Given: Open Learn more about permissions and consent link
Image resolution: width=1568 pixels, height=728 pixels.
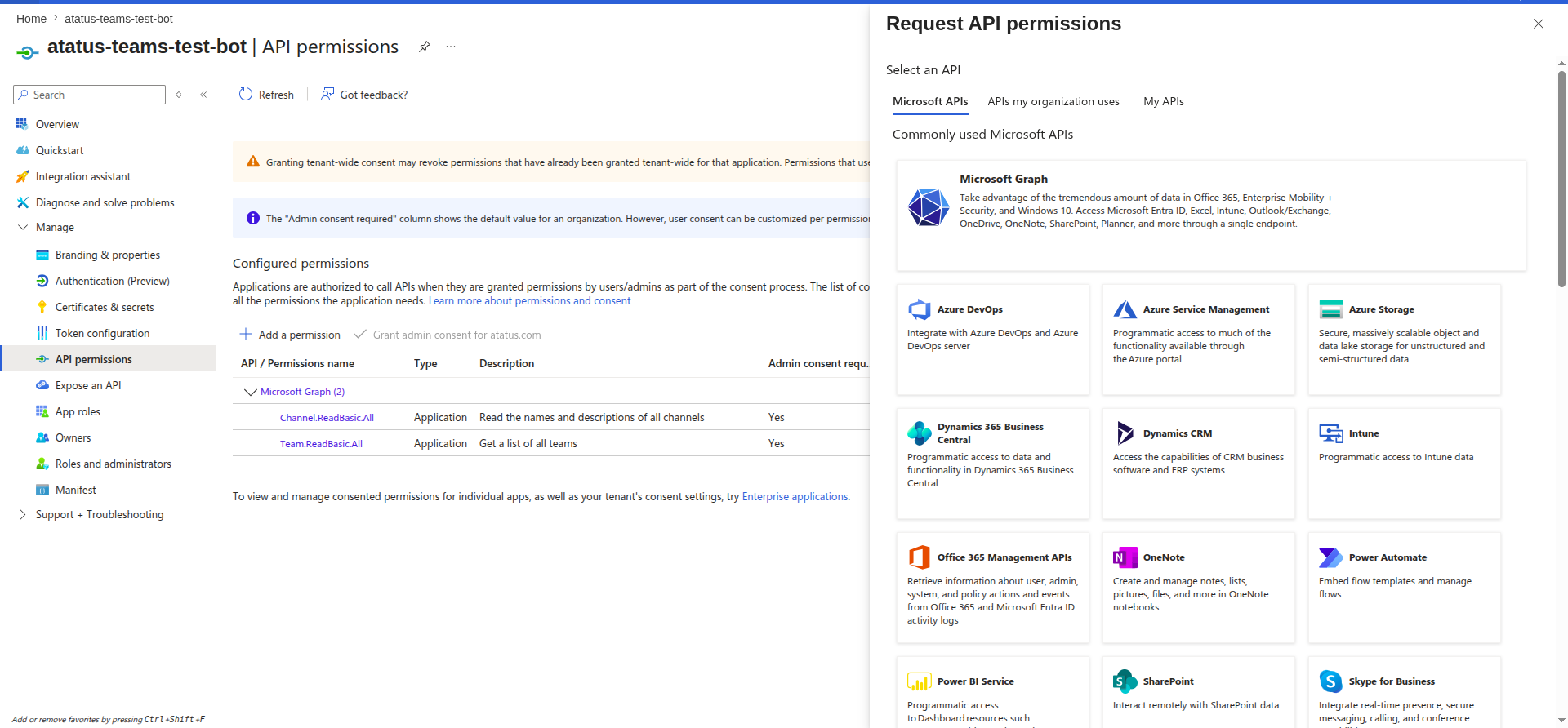Looking at the screenshot, I should click(529, 301).
